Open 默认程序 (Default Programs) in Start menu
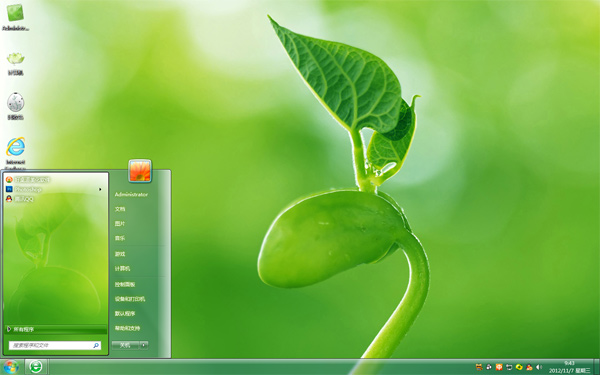Screen dimensions: 600x375 point(125,313)
